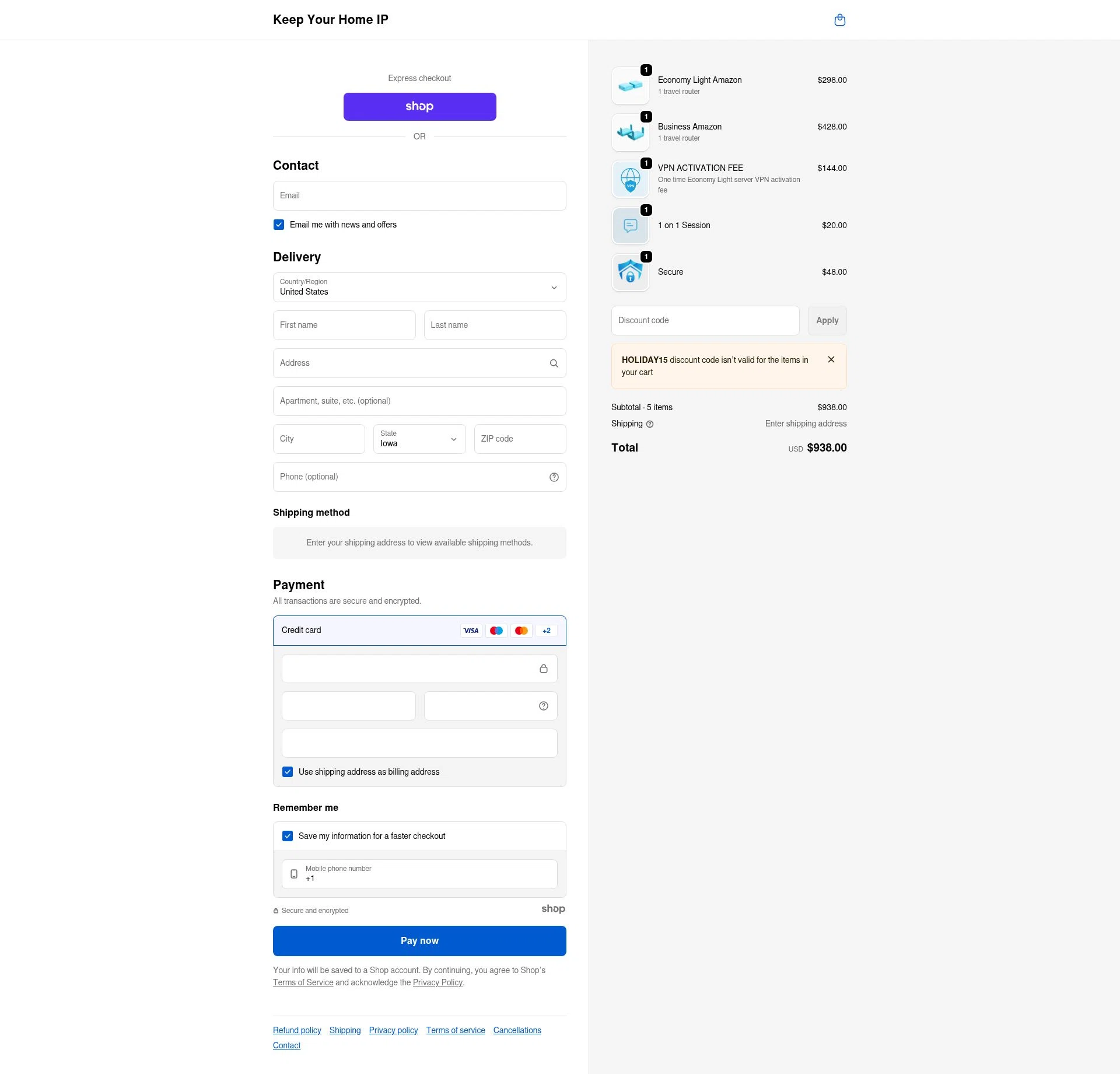Click the Visa payment icon
The image size is (1120, 1074).
point(471,631)
